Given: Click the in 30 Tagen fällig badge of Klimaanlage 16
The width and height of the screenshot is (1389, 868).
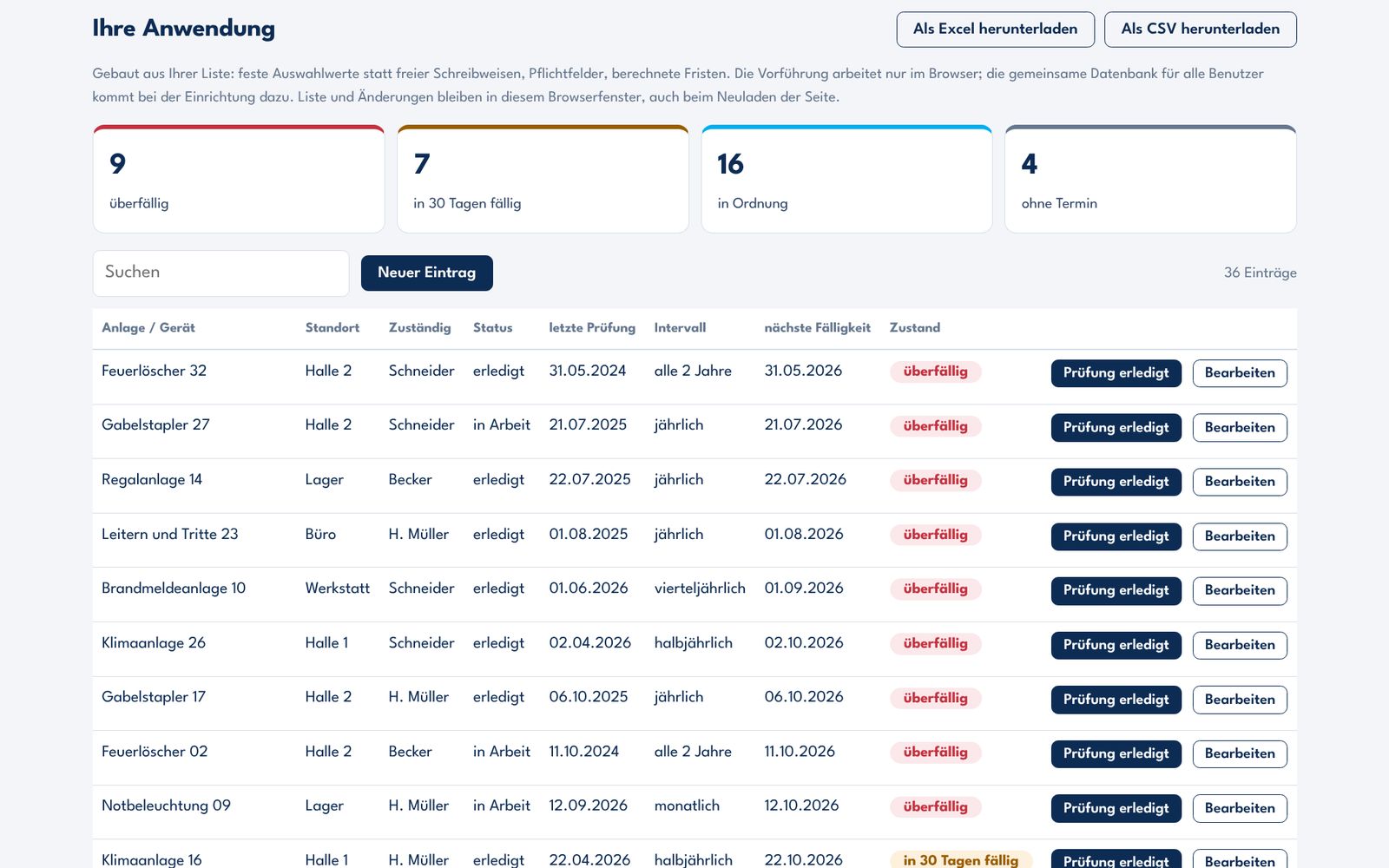Looking at the screenshot, I should (x=960, y=859).
